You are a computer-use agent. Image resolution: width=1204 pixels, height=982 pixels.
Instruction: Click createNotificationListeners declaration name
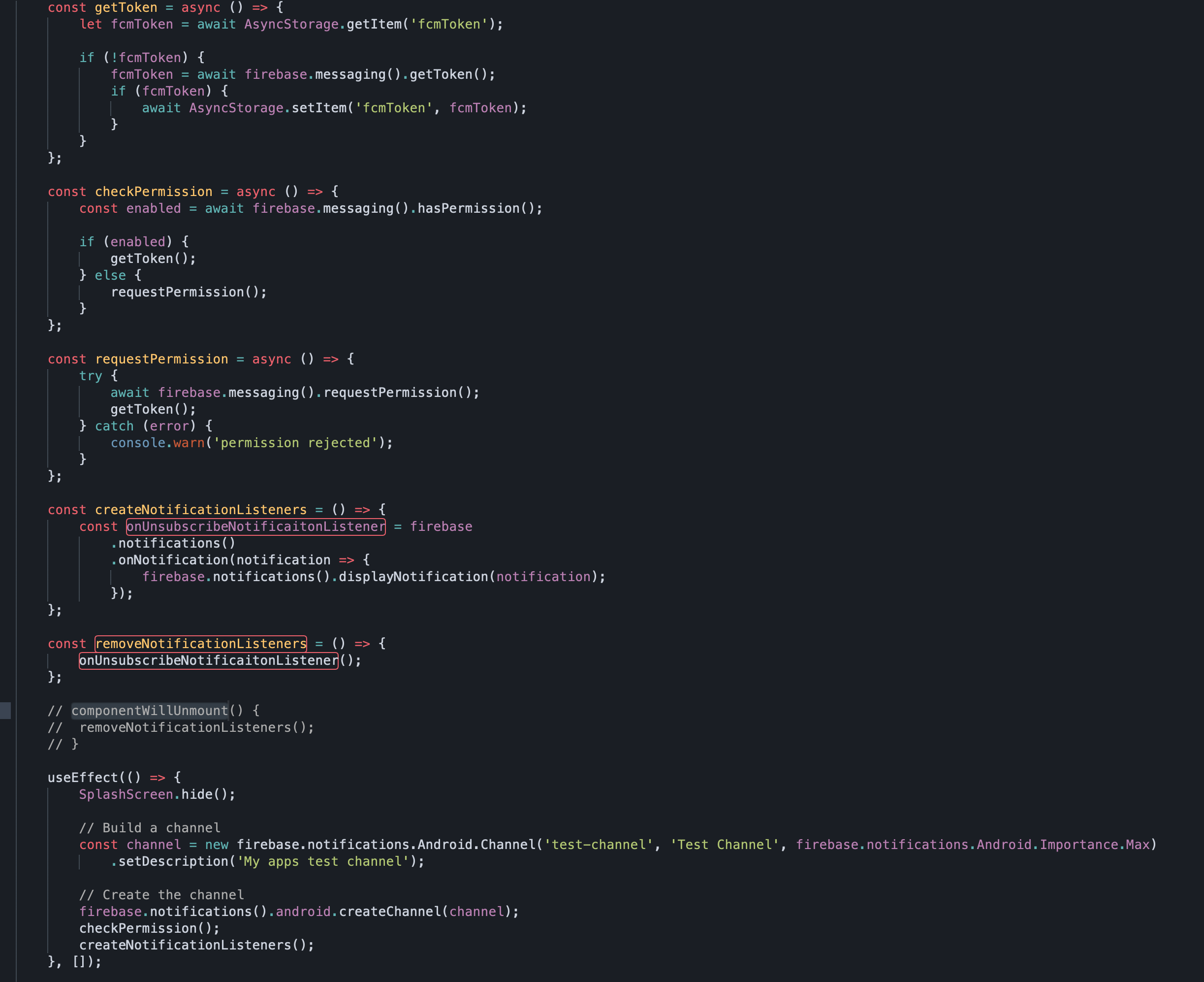click(x=201, y=510)
